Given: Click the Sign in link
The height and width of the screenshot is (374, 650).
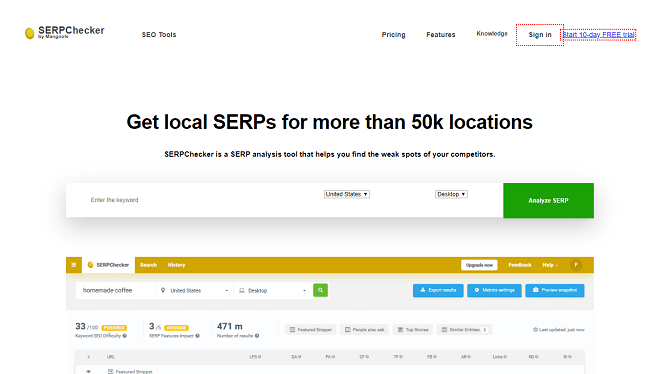Looking at the screenshot, I should click(x=540, y=35).
